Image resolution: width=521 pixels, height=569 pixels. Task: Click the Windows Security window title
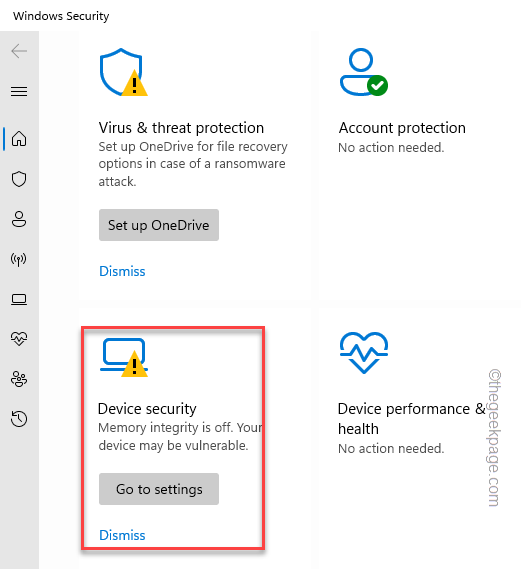61,16
